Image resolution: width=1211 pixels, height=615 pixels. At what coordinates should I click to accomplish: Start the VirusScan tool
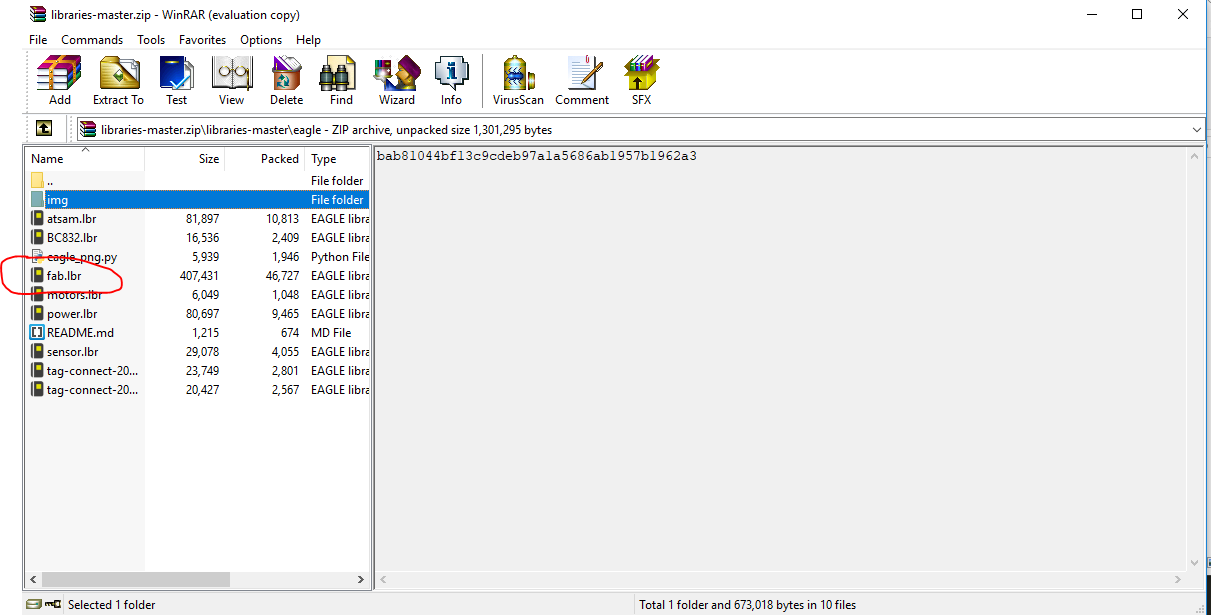pos(517,74)
